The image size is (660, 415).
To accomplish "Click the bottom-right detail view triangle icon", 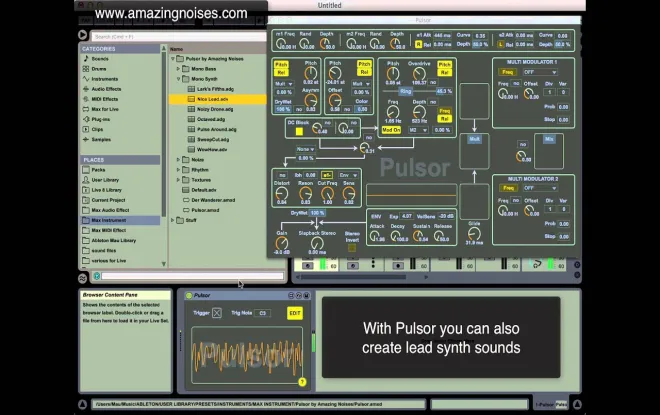I will pyautogui.click(x=577, y=404).
